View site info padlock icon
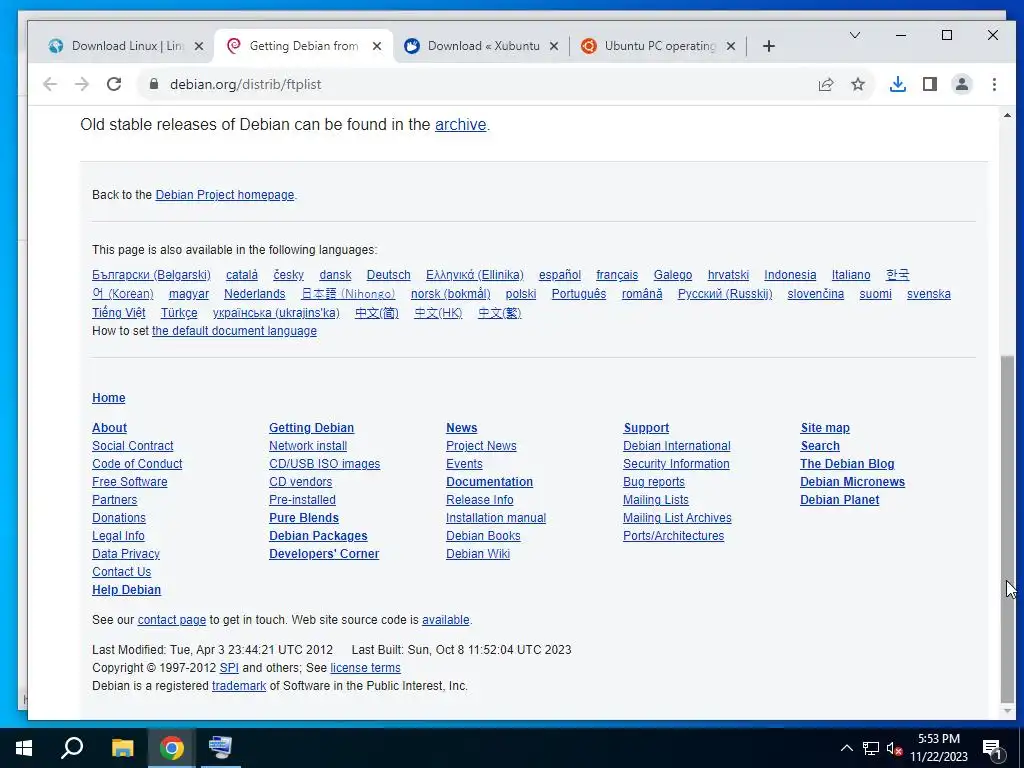The width and height of the screenshot is (1024, 768). (154, 84)
